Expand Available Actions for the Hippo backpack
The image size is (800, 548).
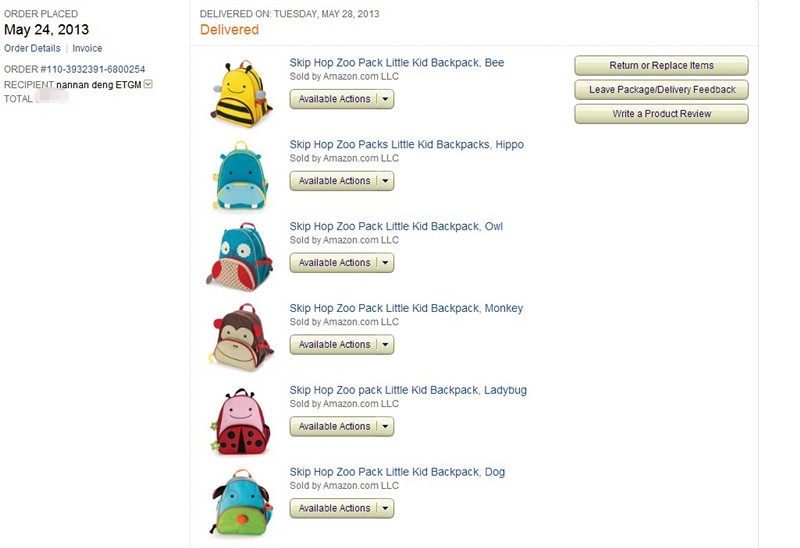342,181
